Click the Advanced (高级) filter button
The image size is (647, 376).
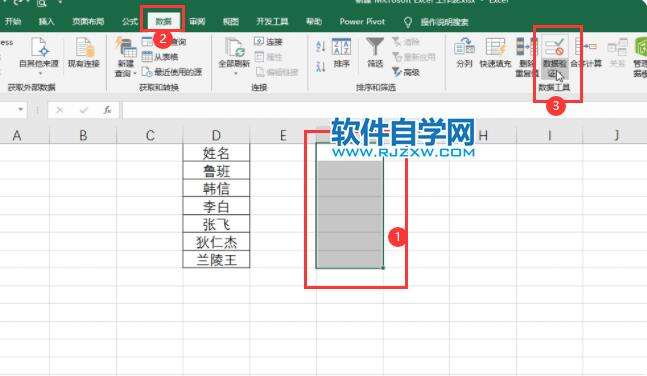point(405,72)
